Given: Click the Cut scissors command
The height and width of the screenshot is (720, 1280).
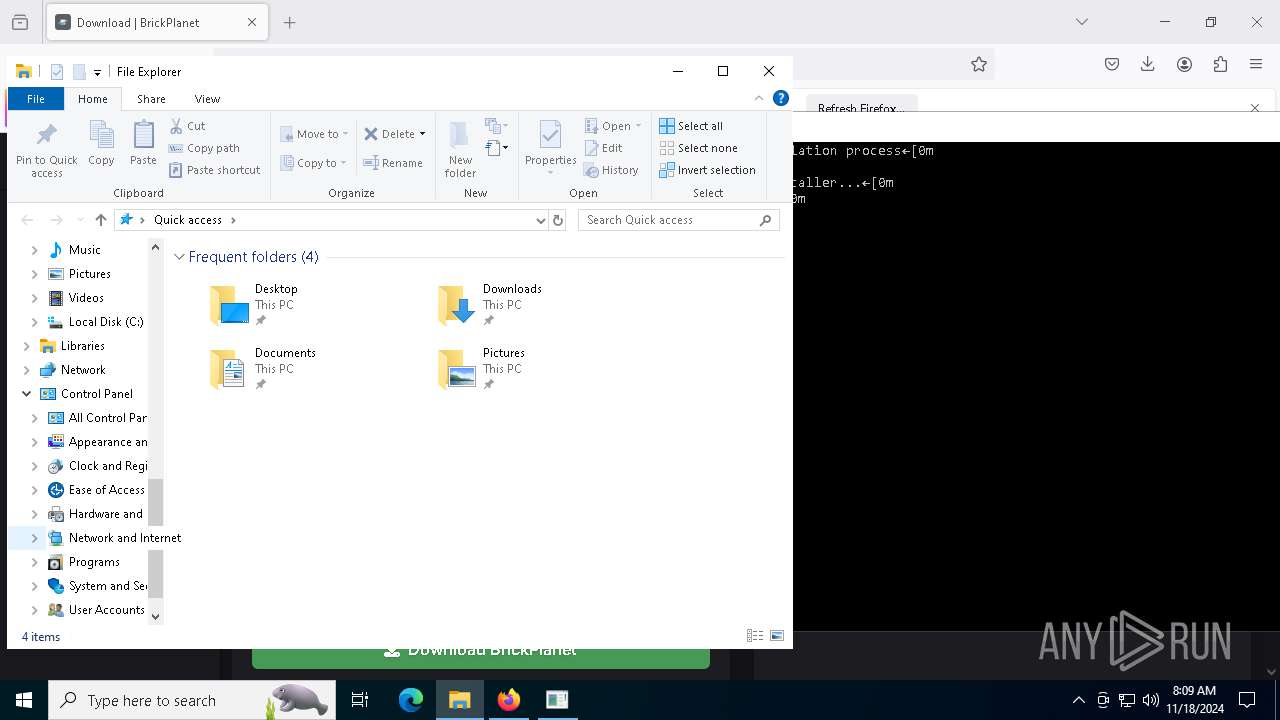Looking at the screenshot, I should 187,126.
